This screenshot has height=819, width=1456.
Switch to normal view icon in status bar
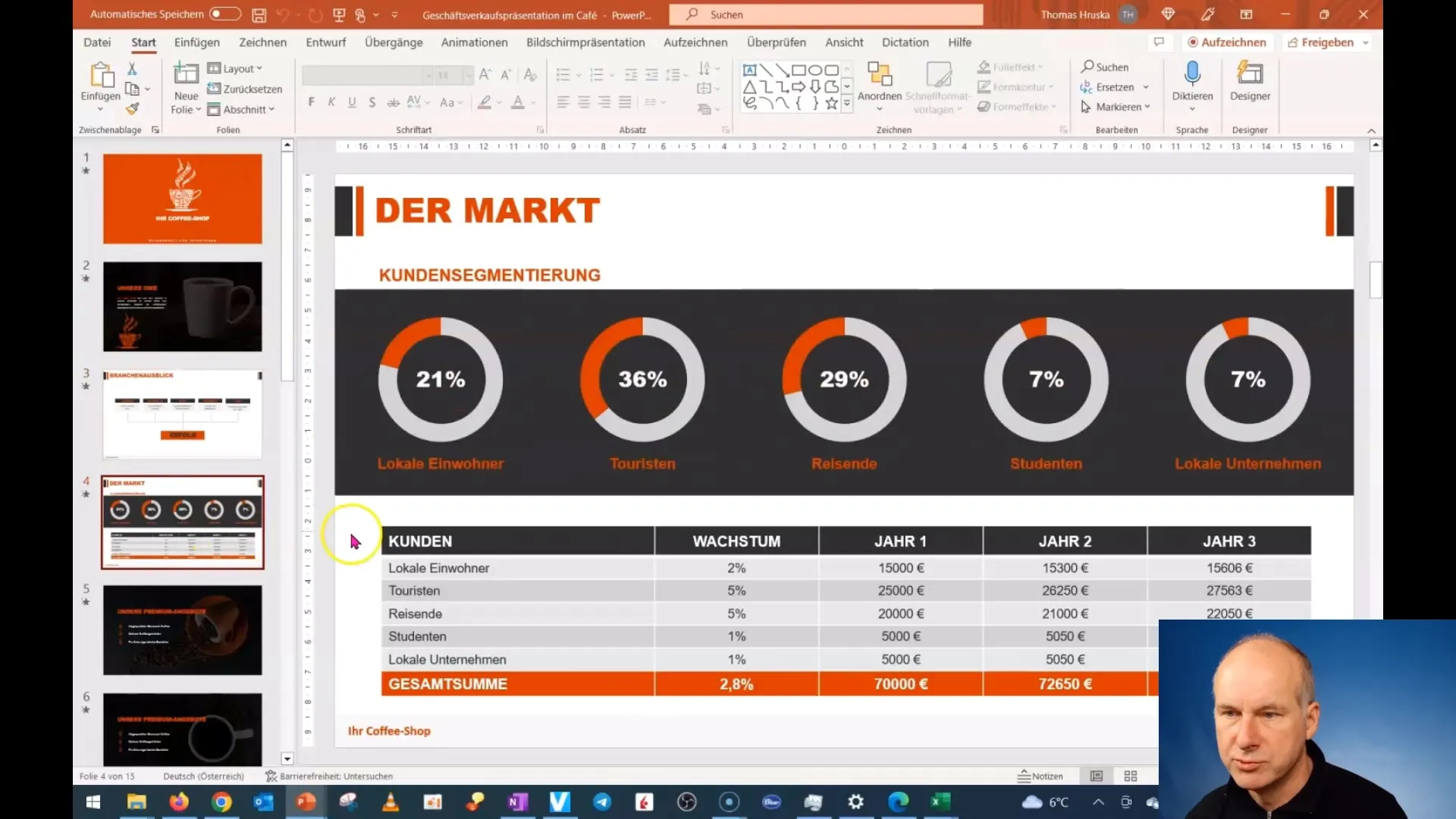click(x=1097, y=776)
